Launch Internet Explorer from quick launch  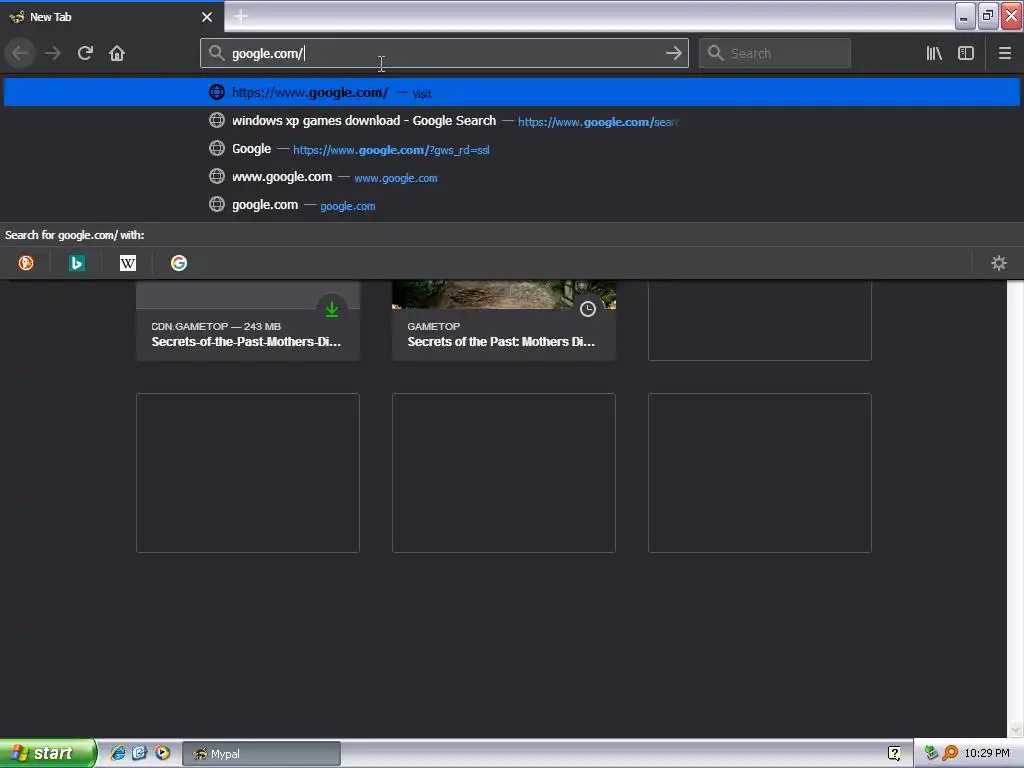(118, 753)
